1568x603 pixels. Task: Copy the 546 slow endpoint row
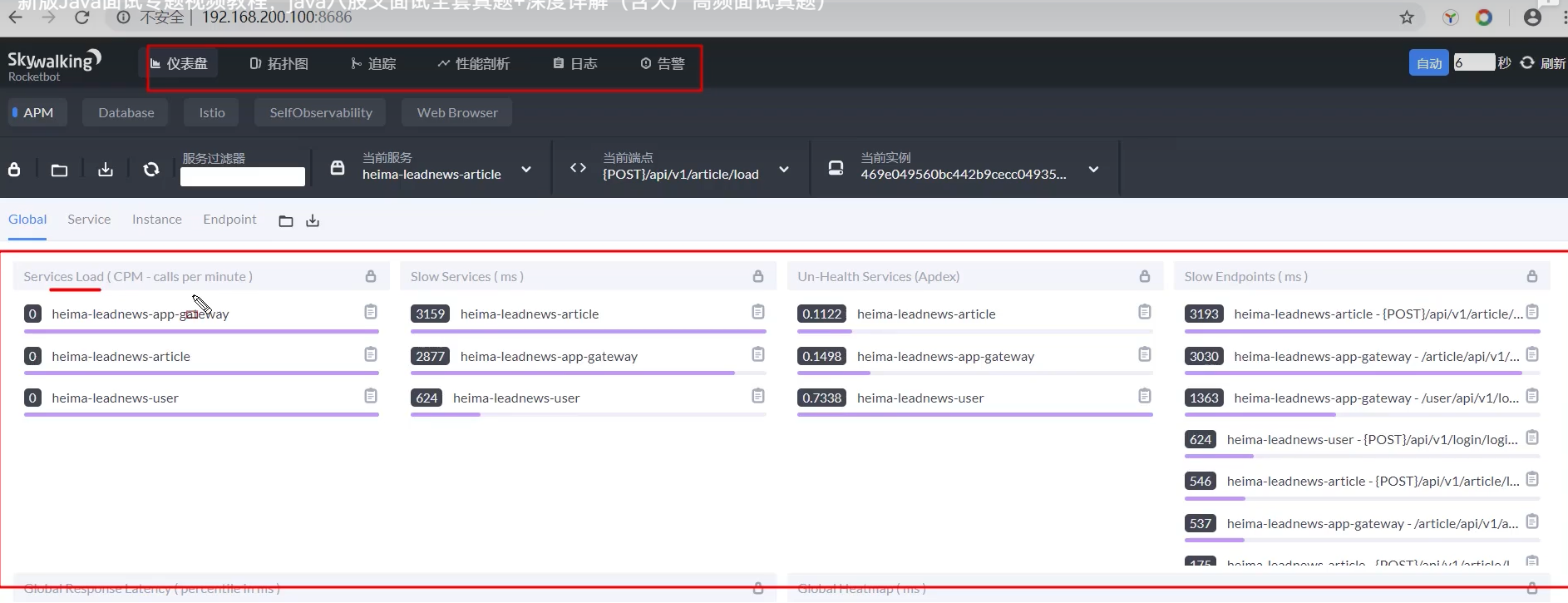click(x=1532, y=479)
